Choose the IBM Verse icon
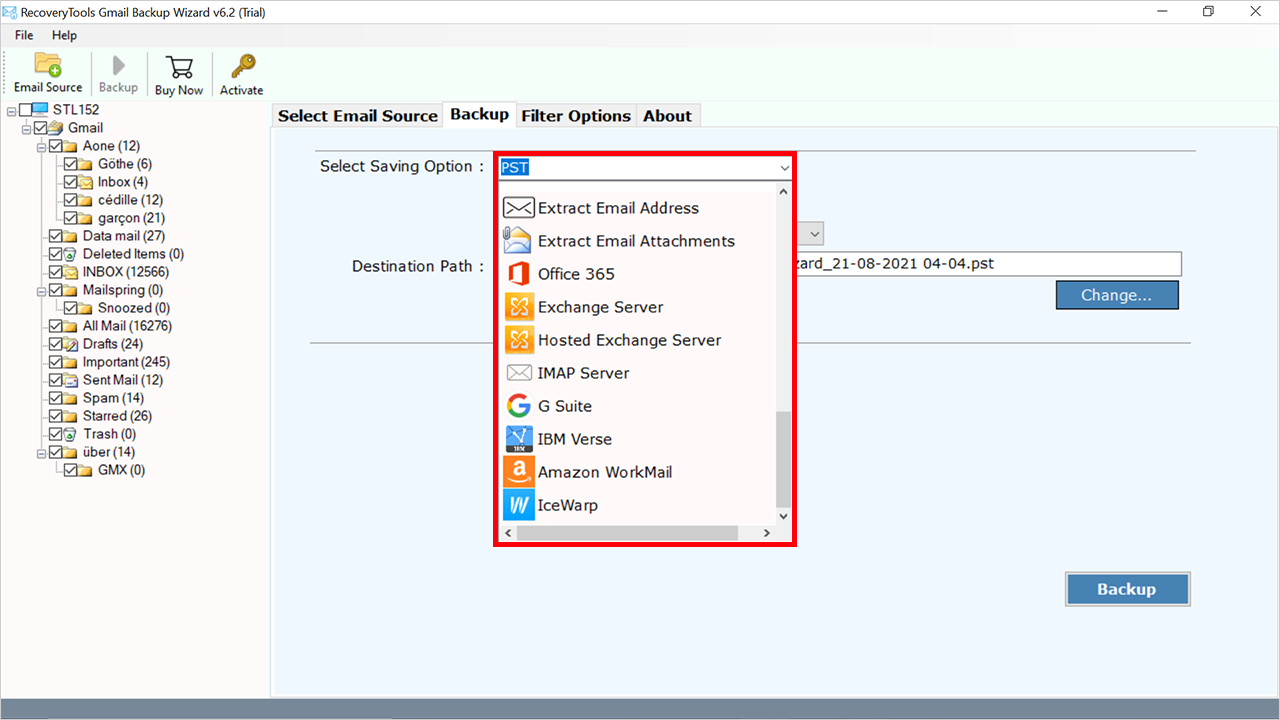 [x=519, y=439]
